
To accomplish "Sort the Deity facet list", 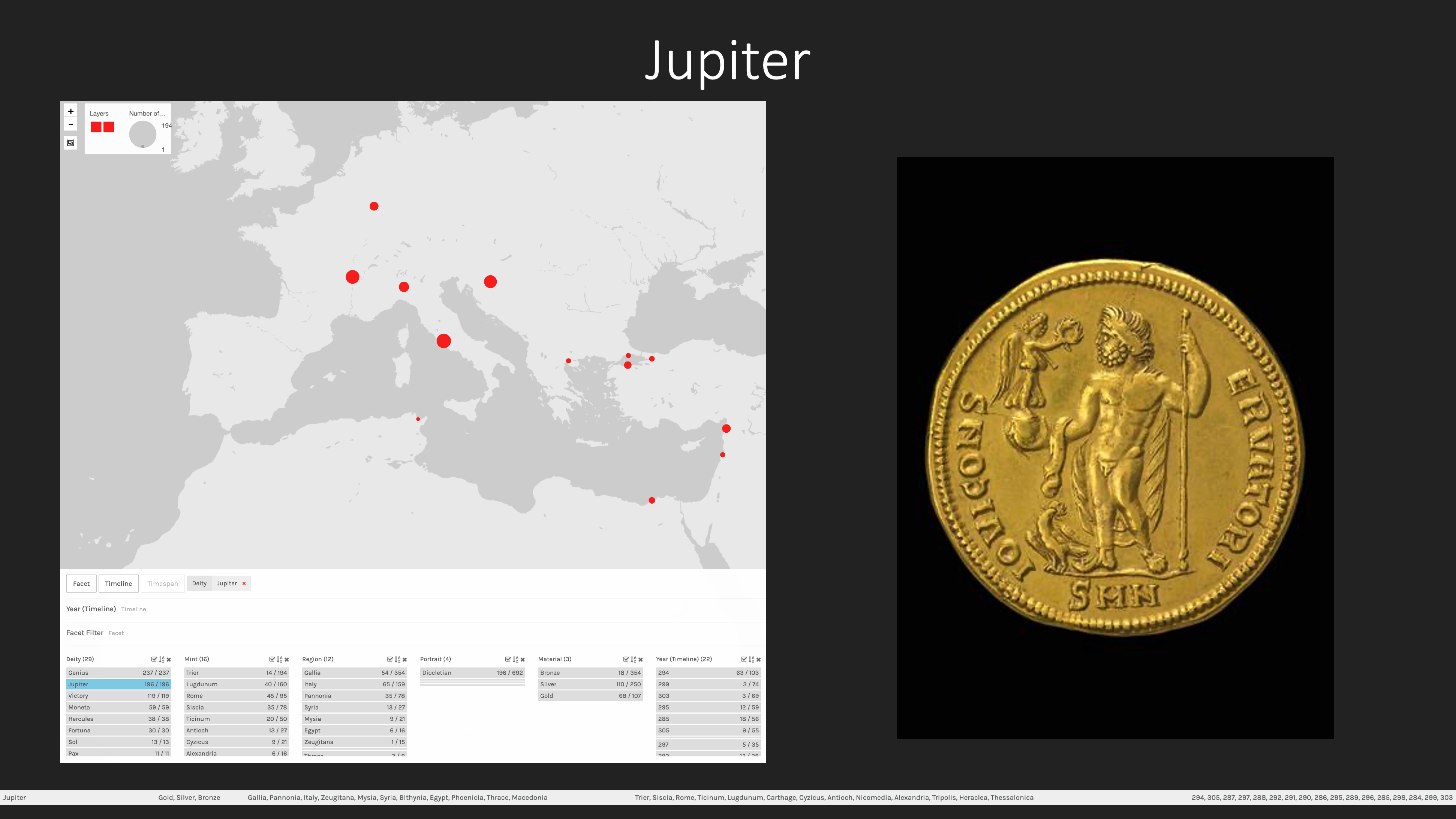I will pos(162,660).
